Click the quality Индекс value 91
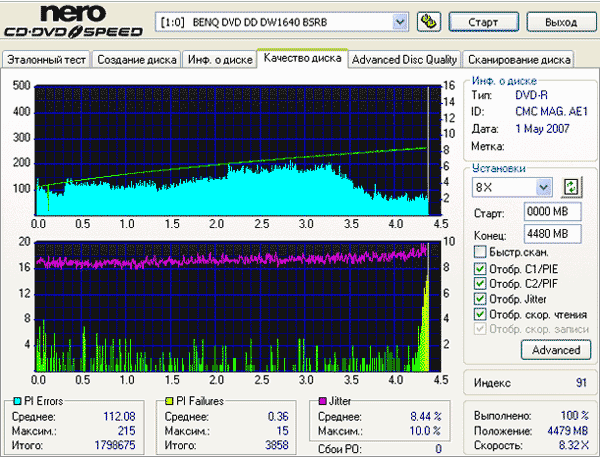The height and width of the screenshot is (457, 600). (581, 382)
